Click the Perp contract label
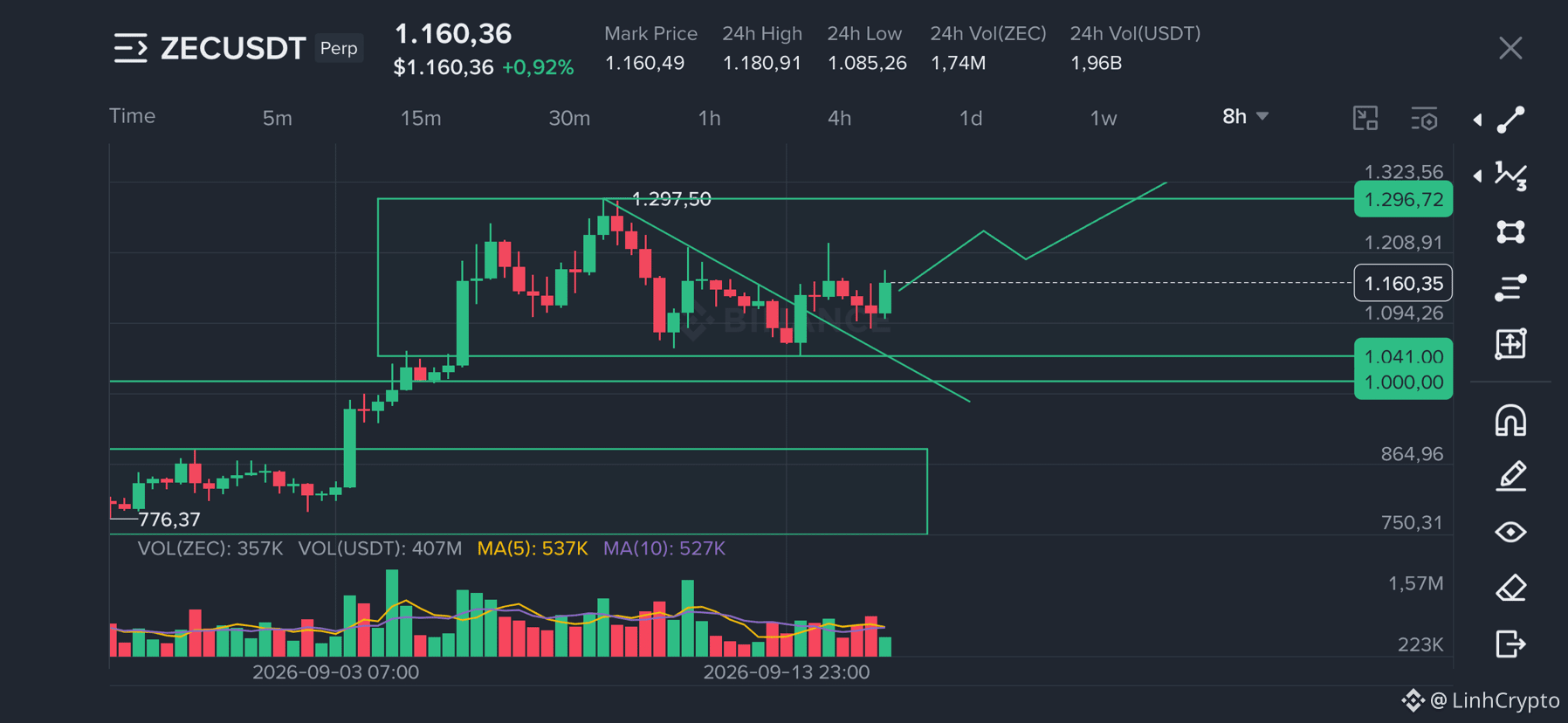1568x723 pixels. 339,48
